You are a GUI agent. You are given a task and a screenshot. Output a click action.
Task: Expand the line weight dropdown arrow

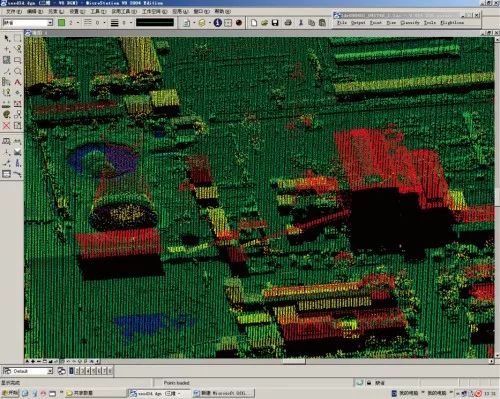(131, 23)
